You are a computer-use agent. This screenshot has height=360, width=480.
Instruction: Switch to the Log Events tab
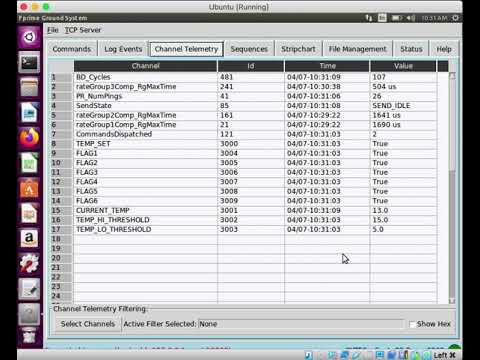pyautogui.click(x=123, y=49)
